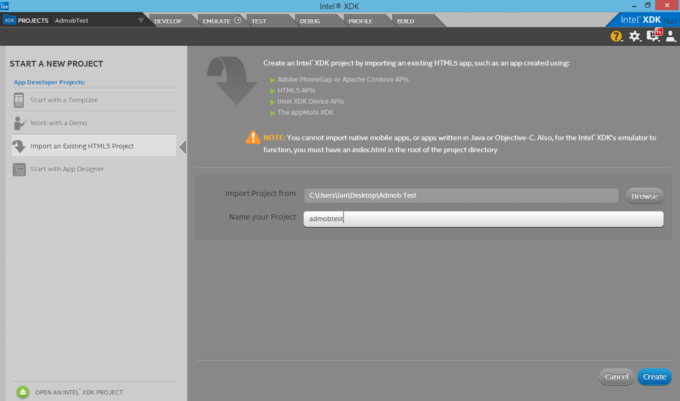Click the Cancel button
This screenshot has height=401, width=680.
[x=616, y=377]
